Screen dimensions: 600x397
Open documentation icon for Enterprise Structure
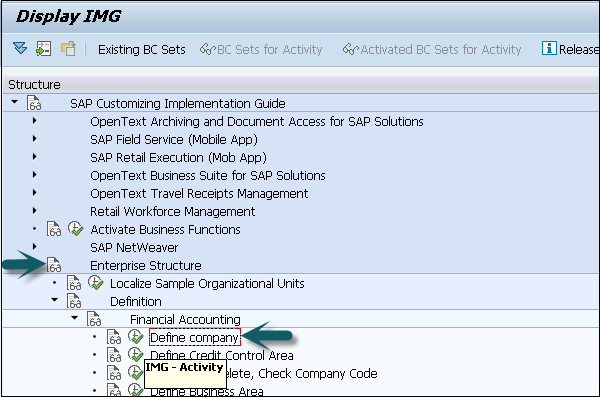click(x=54, y=265)
